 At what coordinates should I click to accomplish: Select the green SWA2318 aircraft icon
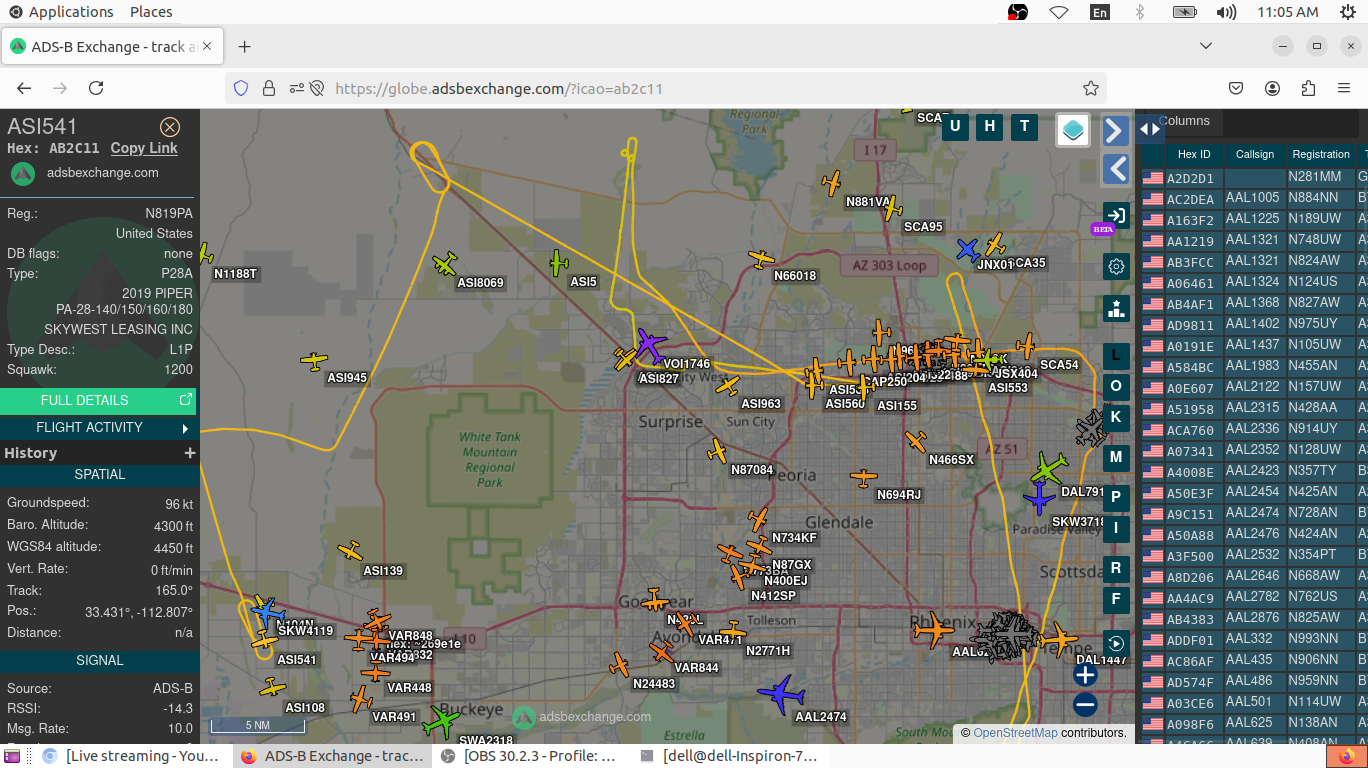441,721
